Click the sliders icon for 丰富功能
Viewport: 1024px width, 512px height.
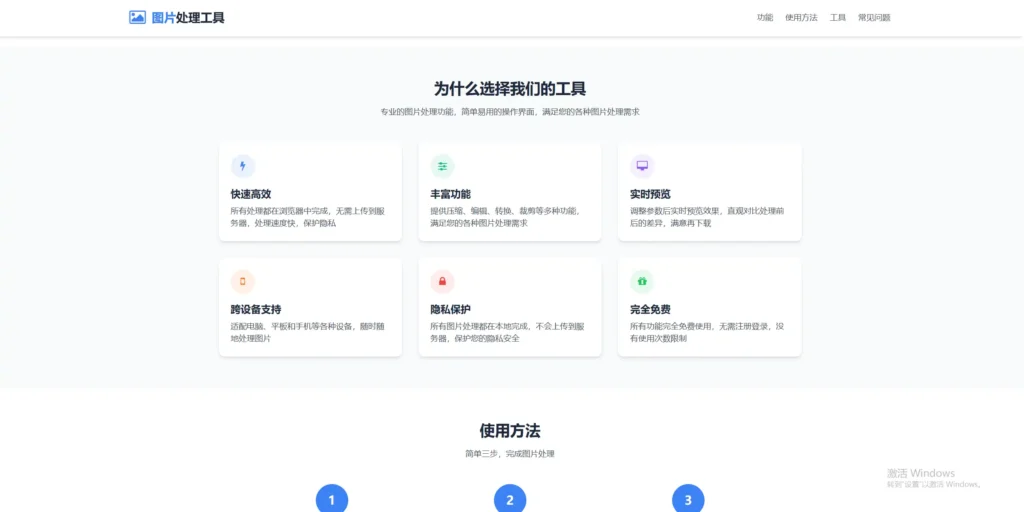pyautogui.click(x=442, y=166)
